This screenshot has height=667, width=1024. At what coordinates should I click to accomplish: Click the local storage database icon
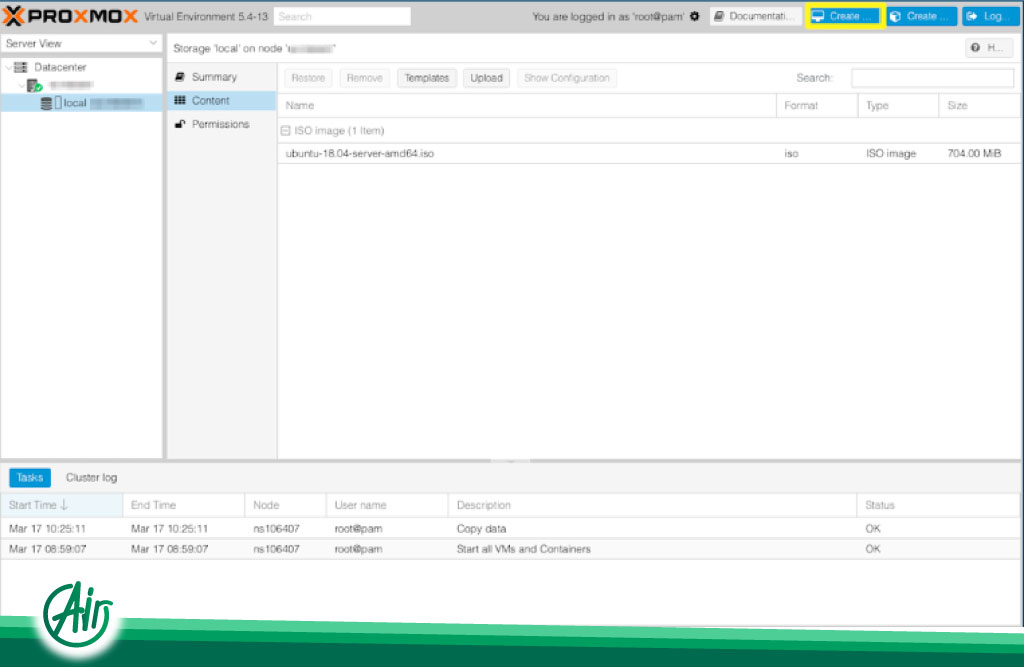click(46, 103)
